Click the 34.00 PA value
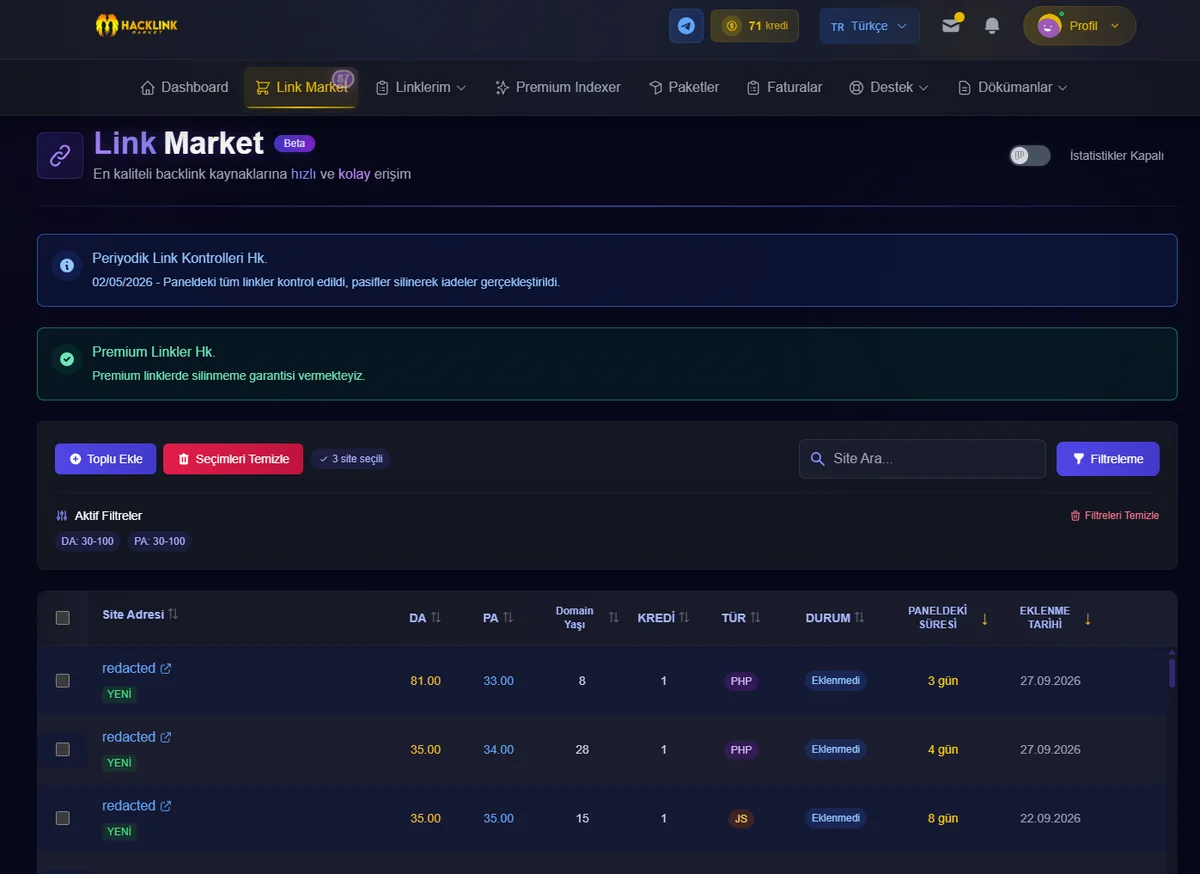This screenshot has width=1200, height=874. click(x=498, y=750)
